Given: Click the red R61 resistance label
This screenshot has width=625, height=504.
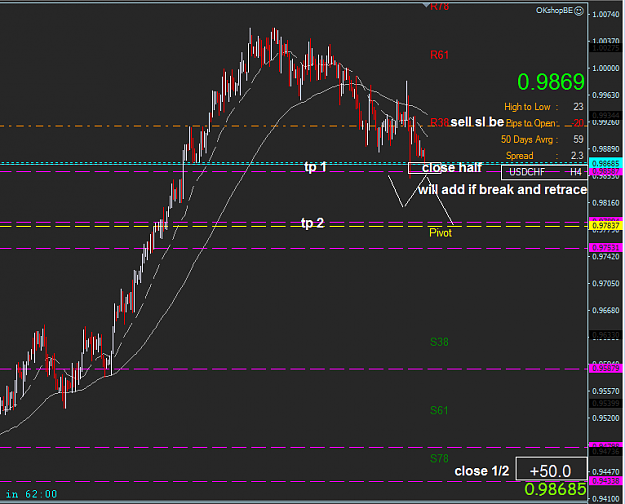Looking at the screenshot, I should tap(439, 55).
